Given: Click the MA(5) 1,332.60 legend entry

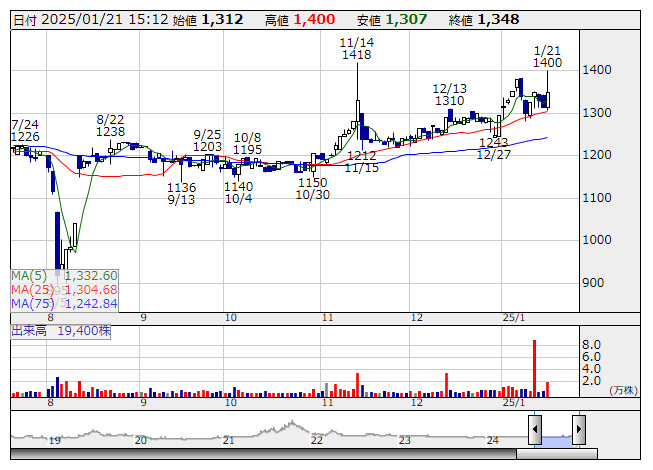Looking at the screenshot, I should tap(65, 276).
